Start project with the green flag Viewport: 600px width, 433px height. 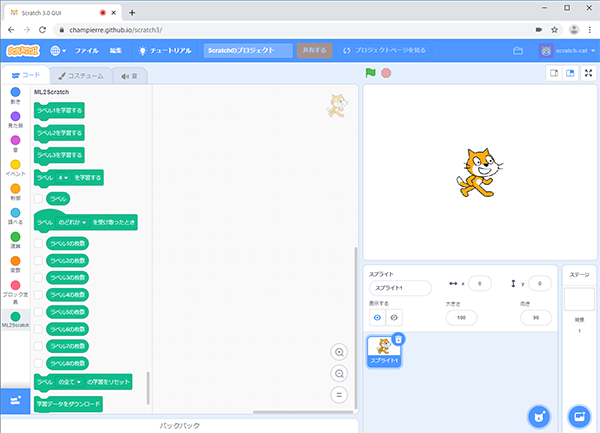click(x=370, y=73)
